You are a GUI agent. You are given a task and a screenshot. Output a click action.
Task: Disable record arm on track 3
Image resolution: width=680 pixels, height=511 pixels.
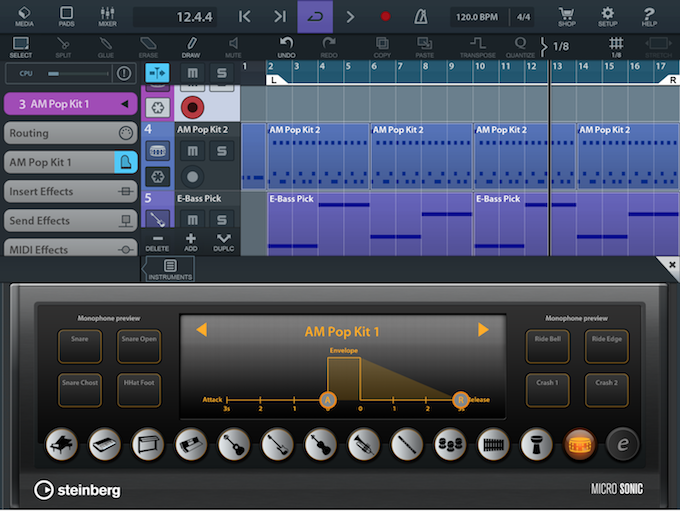tap(192, 108)
